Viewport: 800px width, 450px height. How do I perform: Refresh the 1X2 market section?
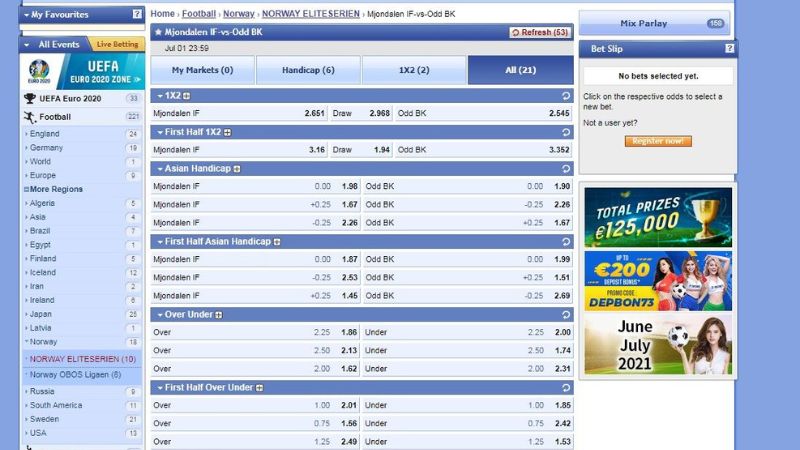565,96
